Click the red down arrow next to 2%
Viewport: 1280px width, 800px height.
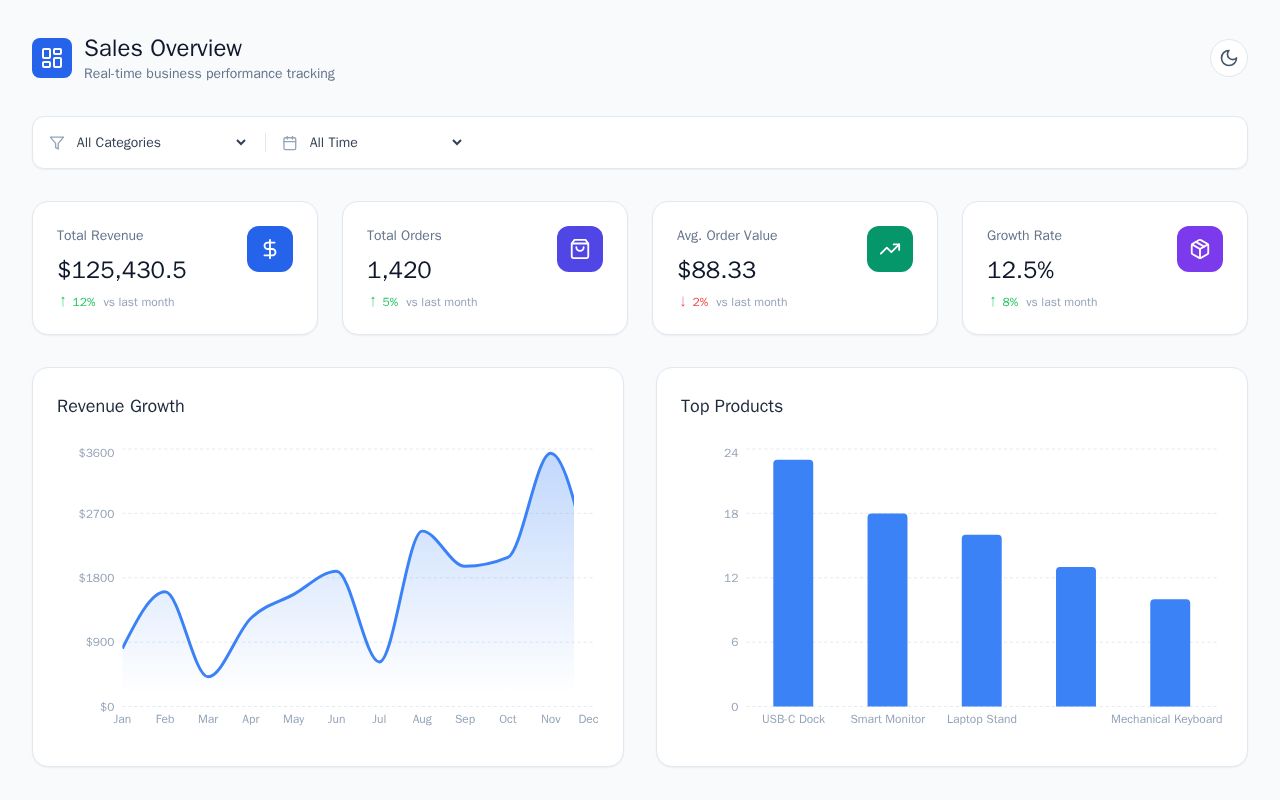[683, 301]
